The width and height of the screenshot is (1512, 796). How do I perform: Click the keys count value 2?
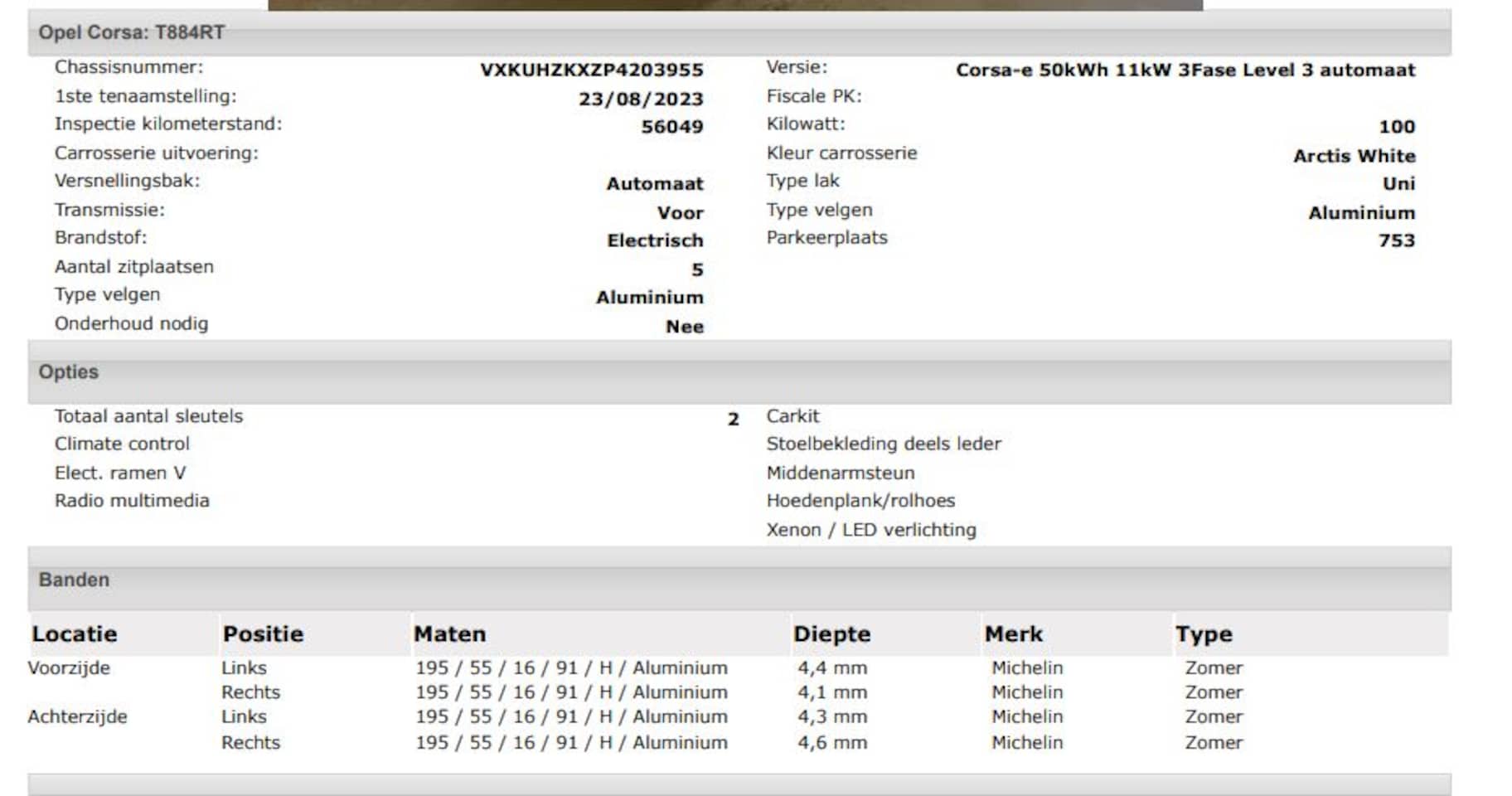tap(733, 420)
